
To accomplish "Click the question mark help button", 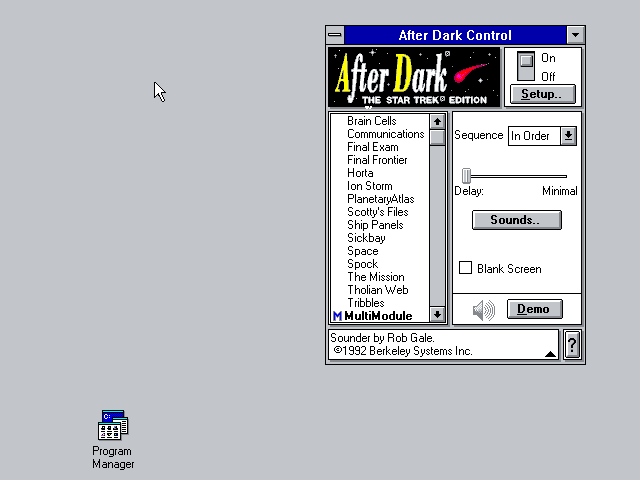I will (572, 345).
